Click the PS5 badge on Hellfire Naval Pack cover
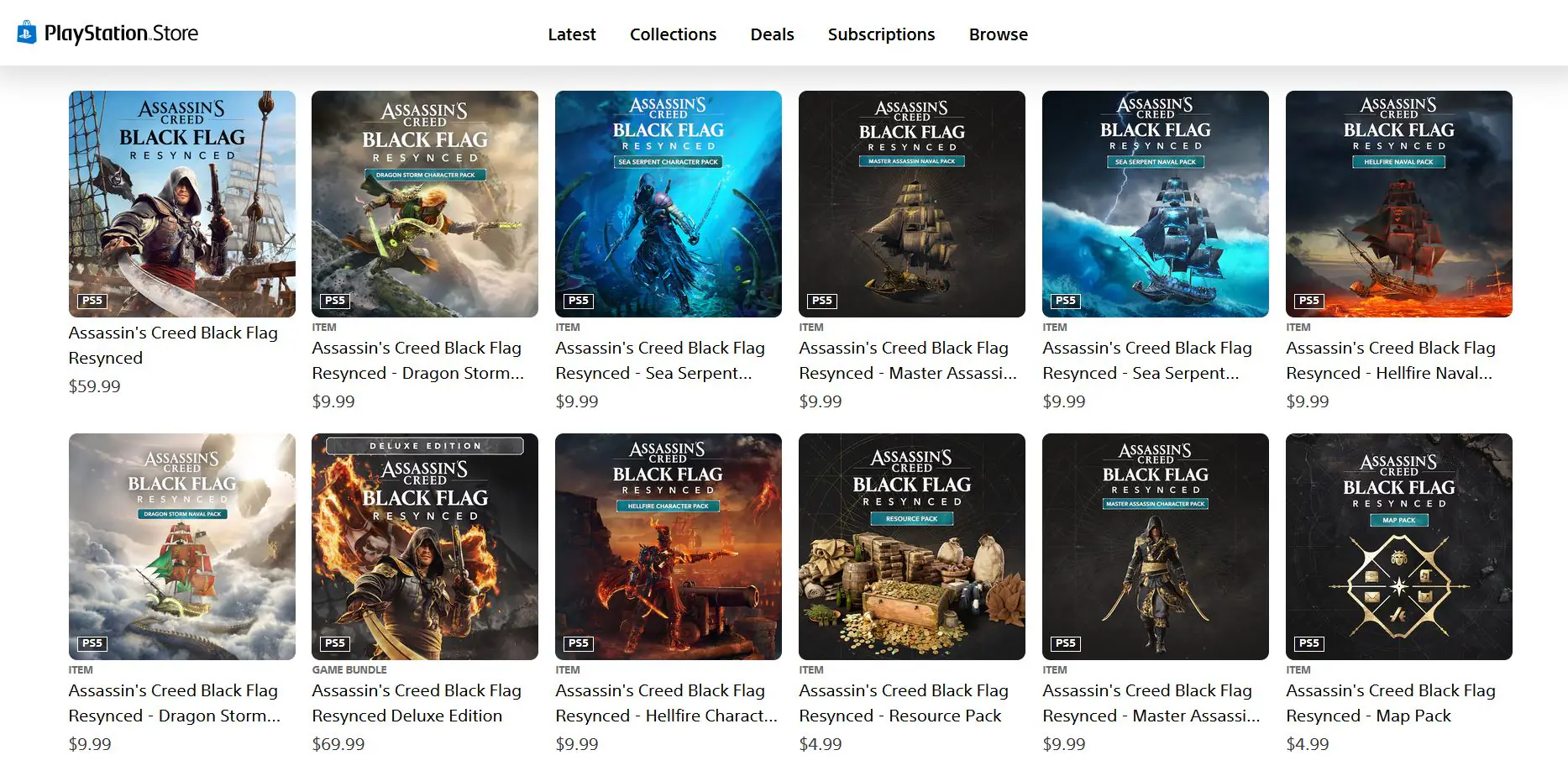 click(1308, 300)
